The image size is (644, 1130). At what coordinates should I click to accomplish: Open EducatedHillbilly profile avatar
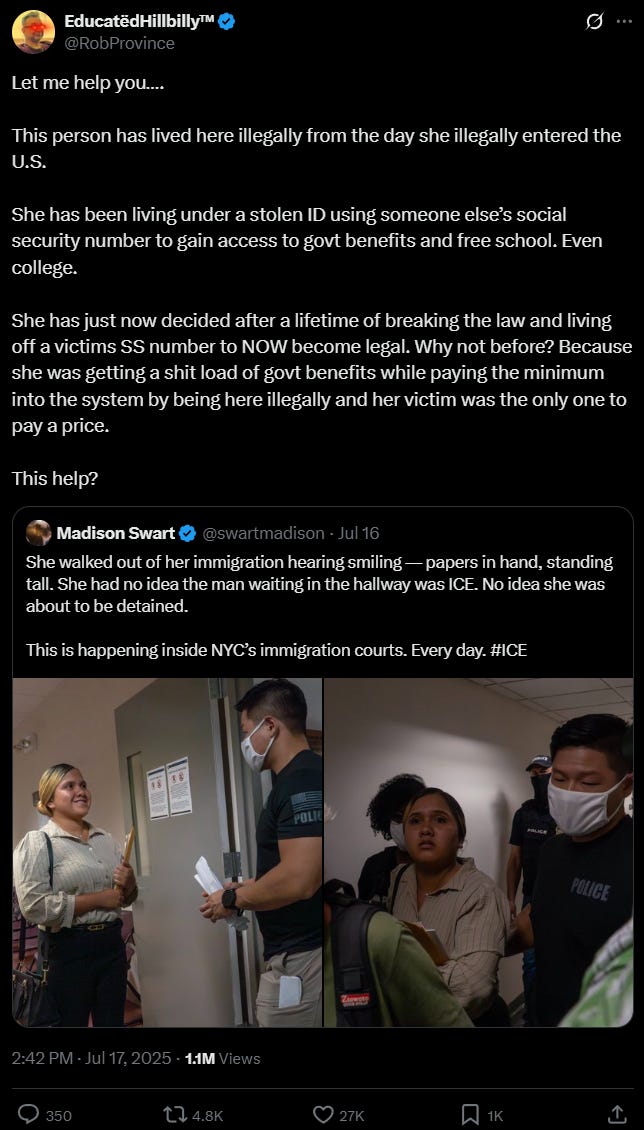click(32, 32)
